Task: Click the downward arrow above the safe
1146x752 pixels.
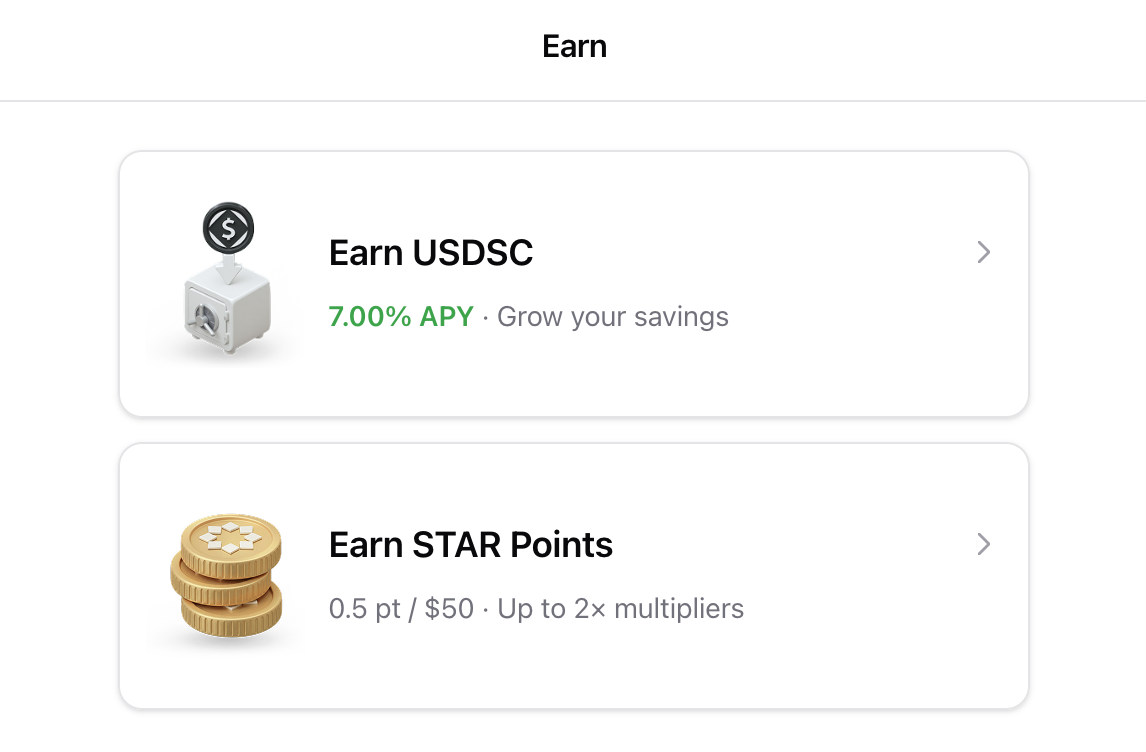Action: click(228, 266)
